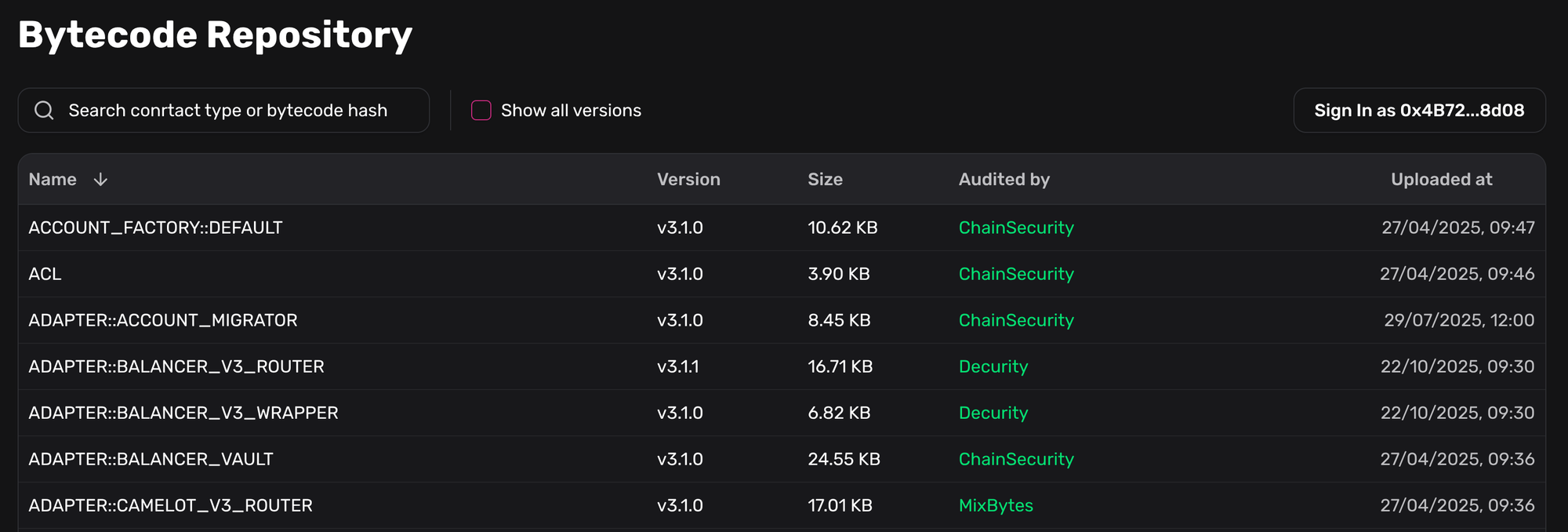Open MixBytes audit link for CAMELOT_V3_ROUTER
This screenshot has height=532, width=1568.
(x=995, y=505)
